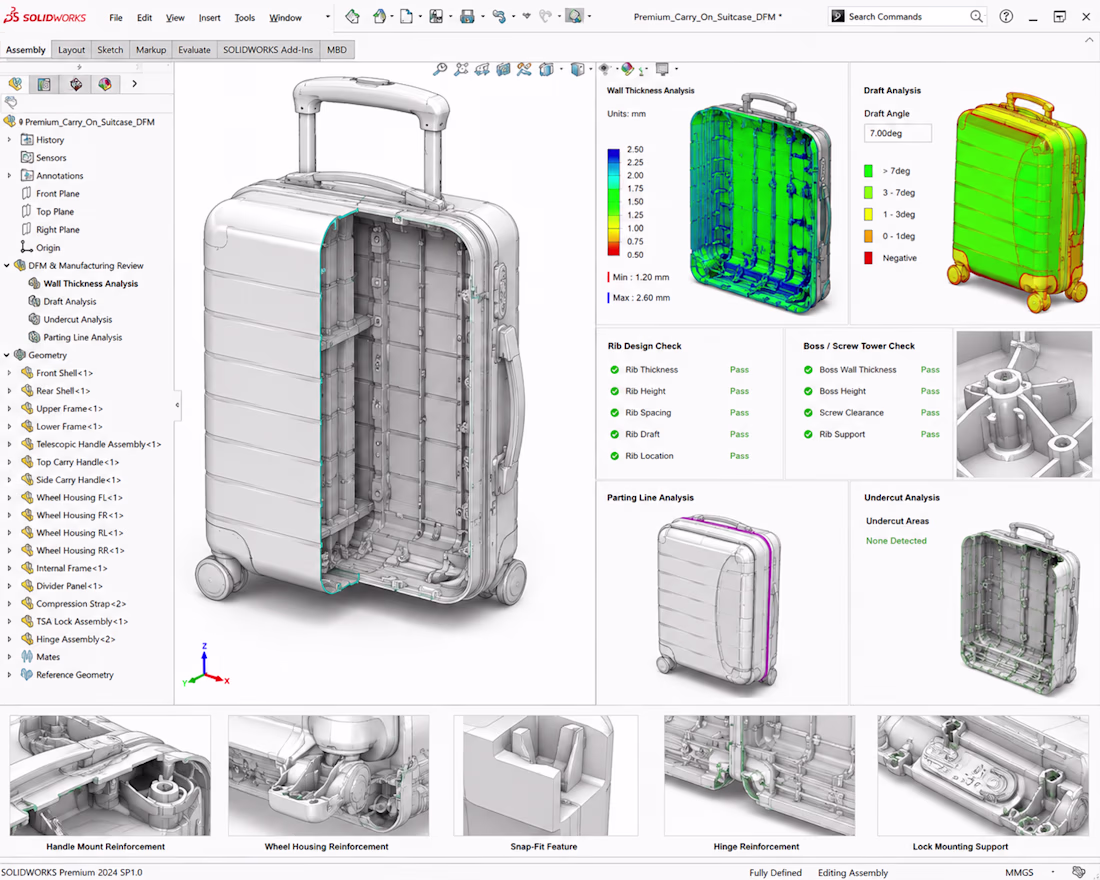Image resolution: width=1100 pixels, height=880 pixels.
Task: Click the Draft Angle 7.00deg input field
Action: point(897,133)
